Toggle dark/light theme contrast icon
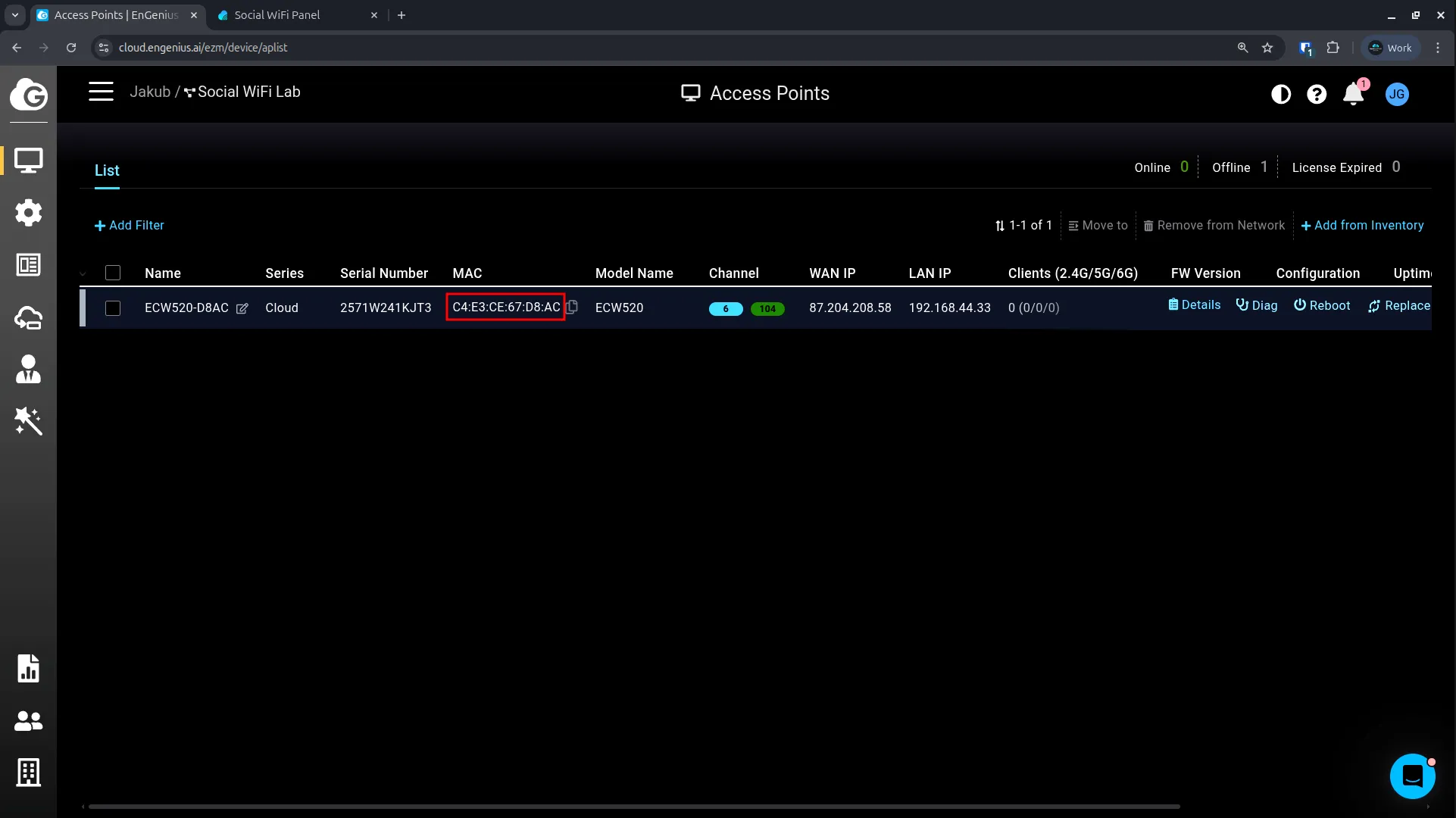 [x=1281, y=94]
